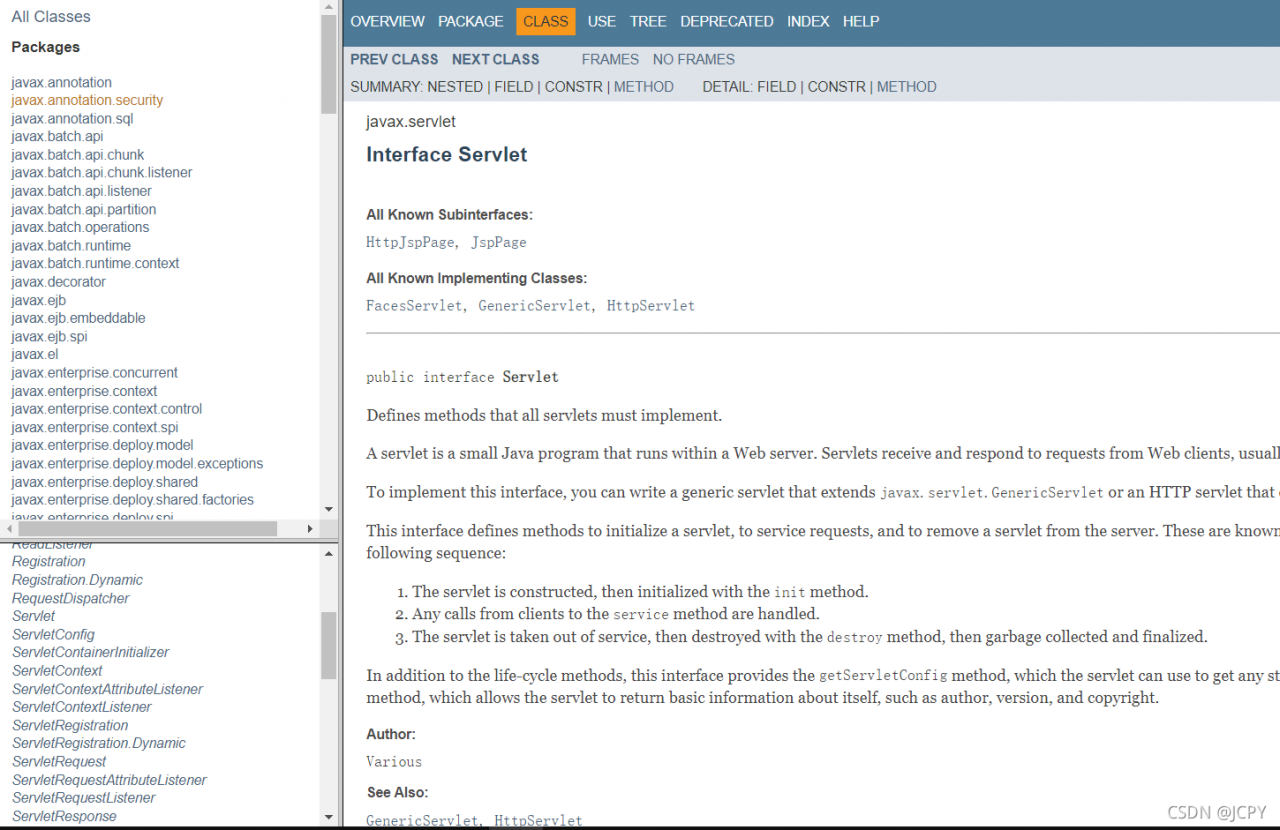This screenshot has width=1280, height=830.
Task: Open package javax.el
Action: click(34, 354)
